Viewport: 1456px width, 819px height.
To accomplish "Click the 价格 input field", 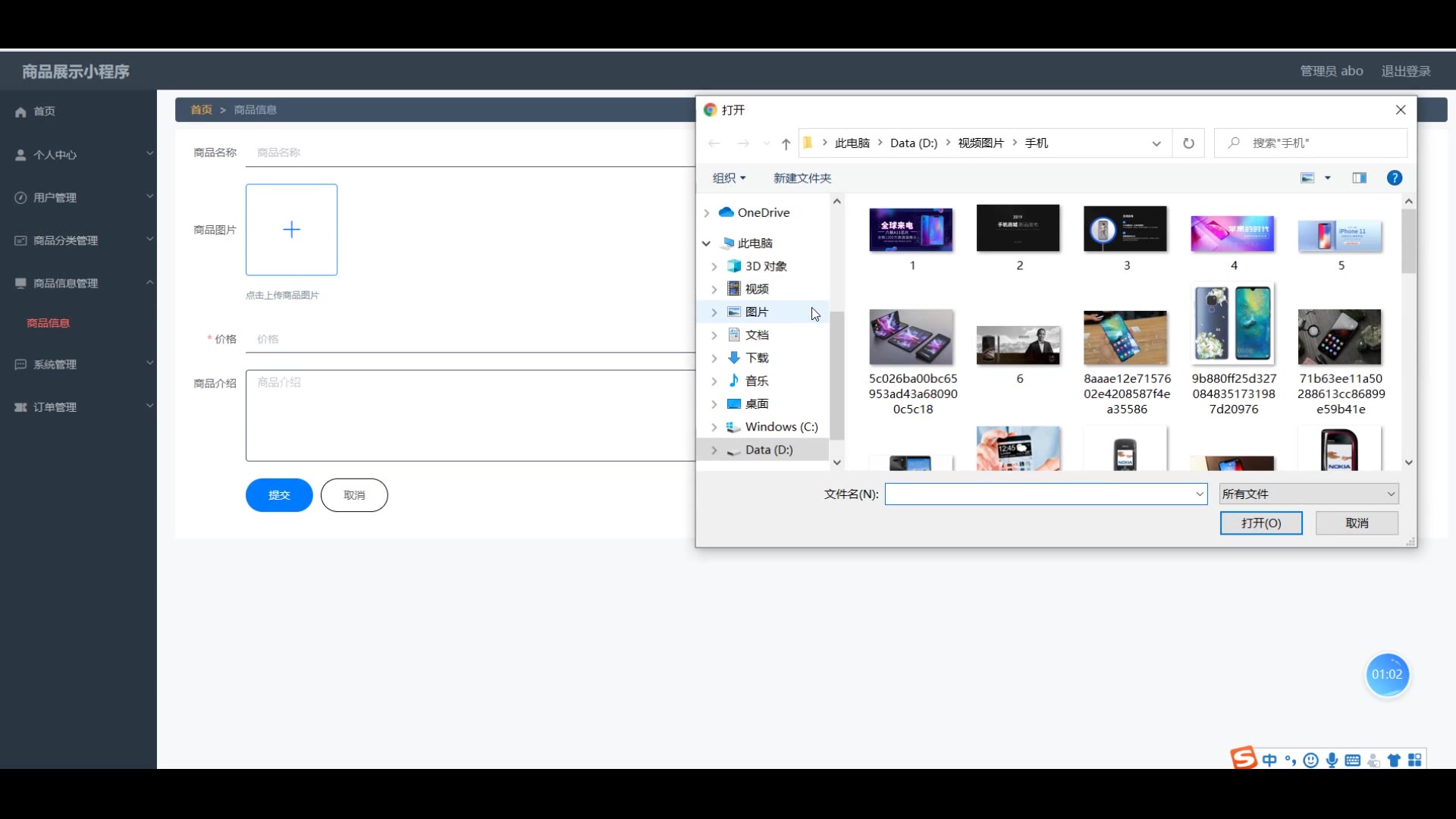I will pyautogui.click(x=470, y=339).
